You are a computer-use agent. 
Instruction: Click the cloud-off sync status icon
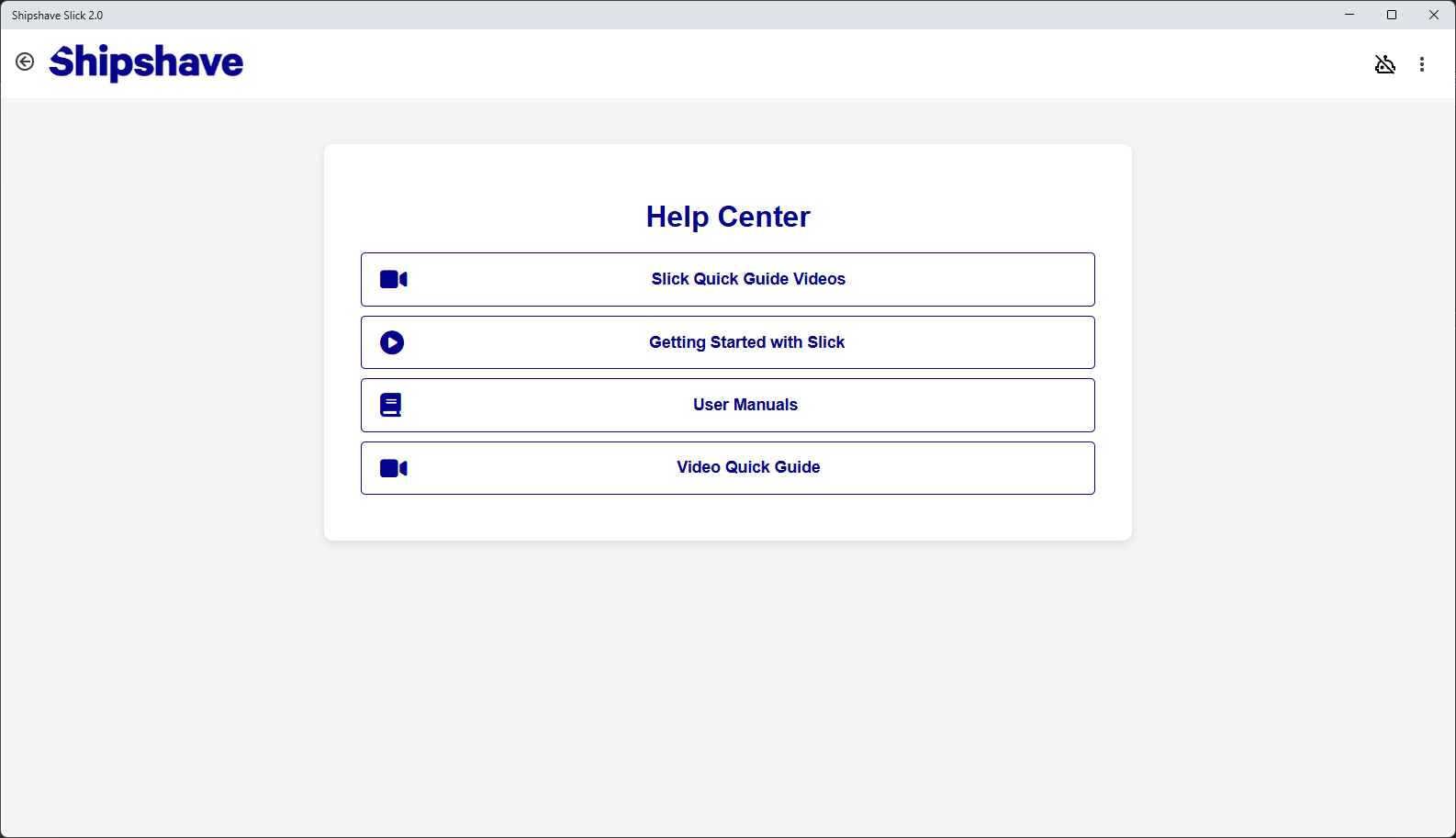tap(1385, 64)
